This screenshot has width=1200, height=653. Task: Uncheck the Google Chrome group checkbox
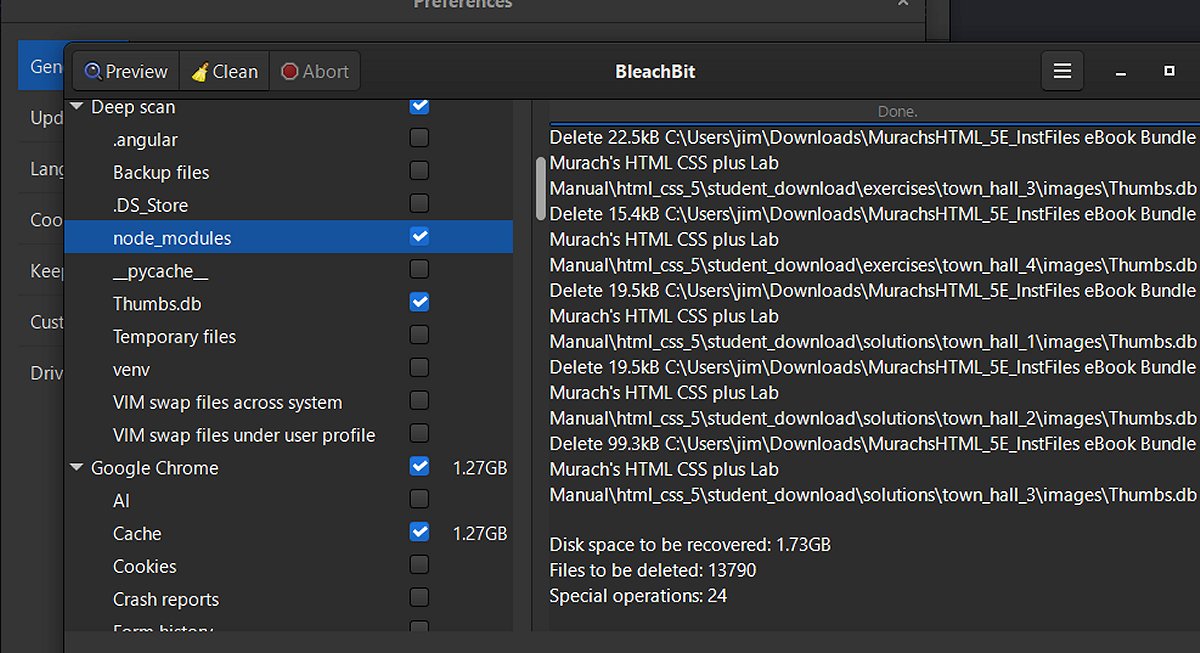click(x=420, y=466)
